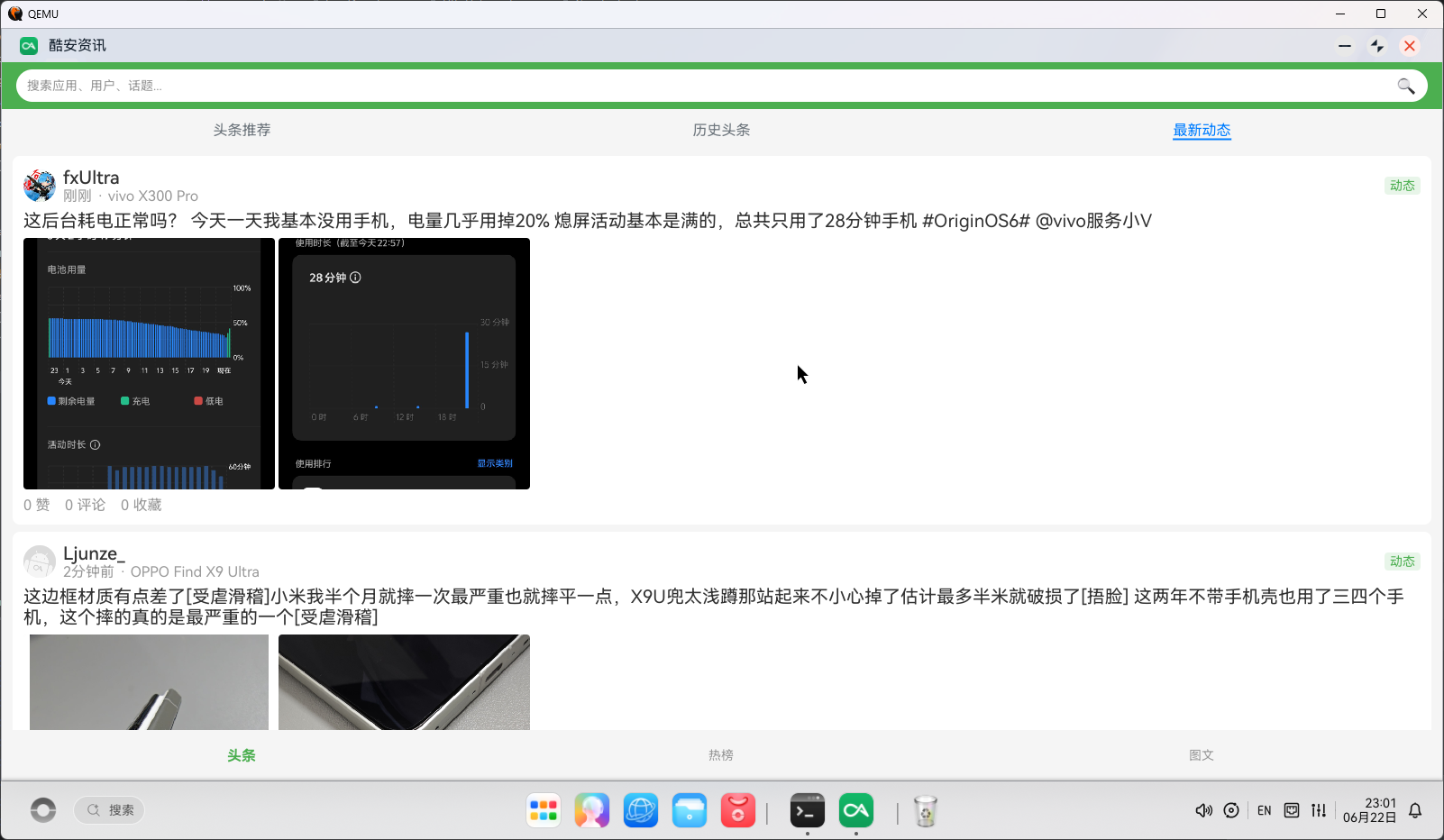Viewport: 1444px width, 840px height.
Task: Open the notification bell
Action: click(x=1415, y=810)
